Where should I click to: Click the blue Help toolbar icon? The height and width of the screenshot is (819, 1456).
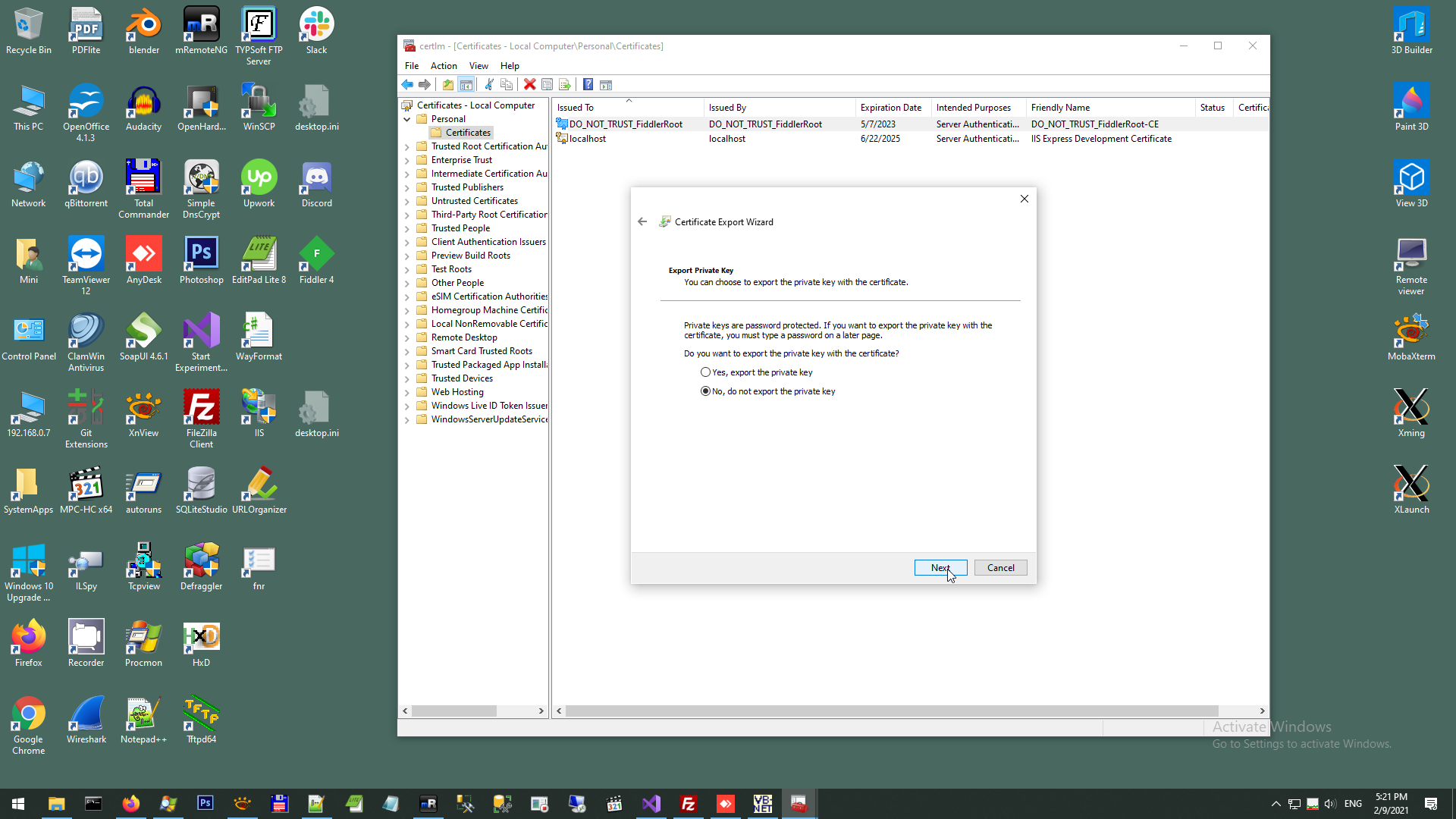[x=588, y=85]
